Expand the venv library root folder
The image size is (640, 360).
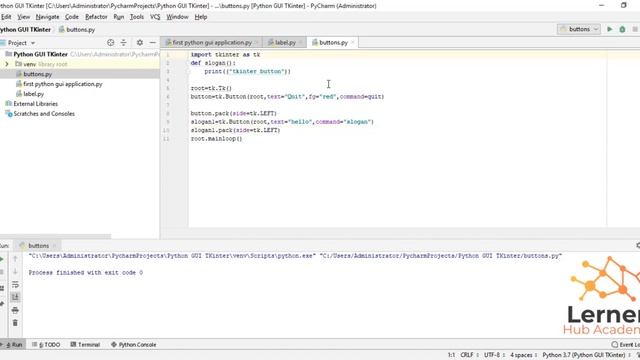point(7,64)
